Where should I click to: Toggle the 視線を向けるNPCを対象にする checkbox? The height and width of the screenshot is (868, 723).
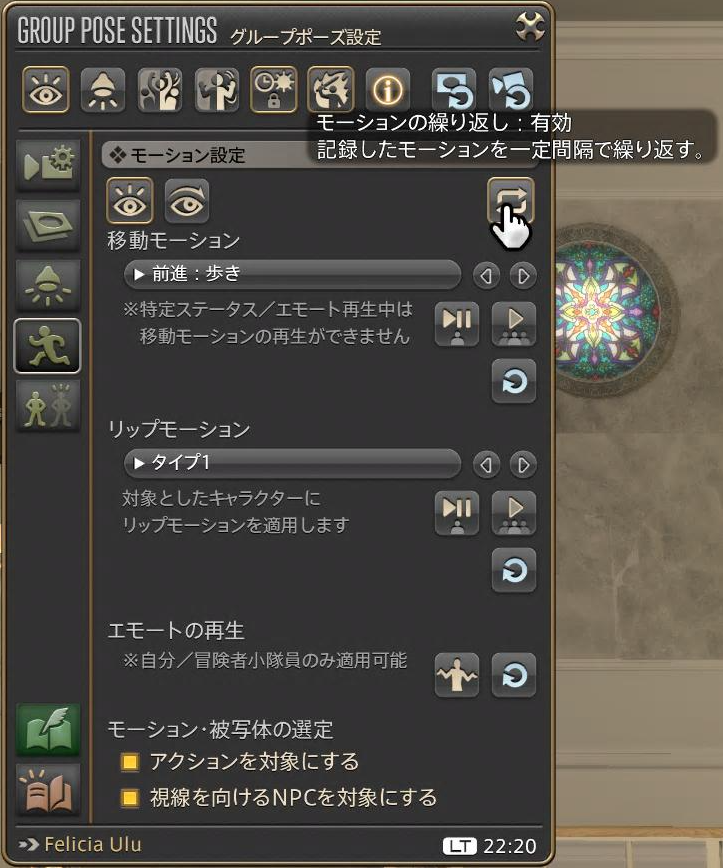coord(130,798)
